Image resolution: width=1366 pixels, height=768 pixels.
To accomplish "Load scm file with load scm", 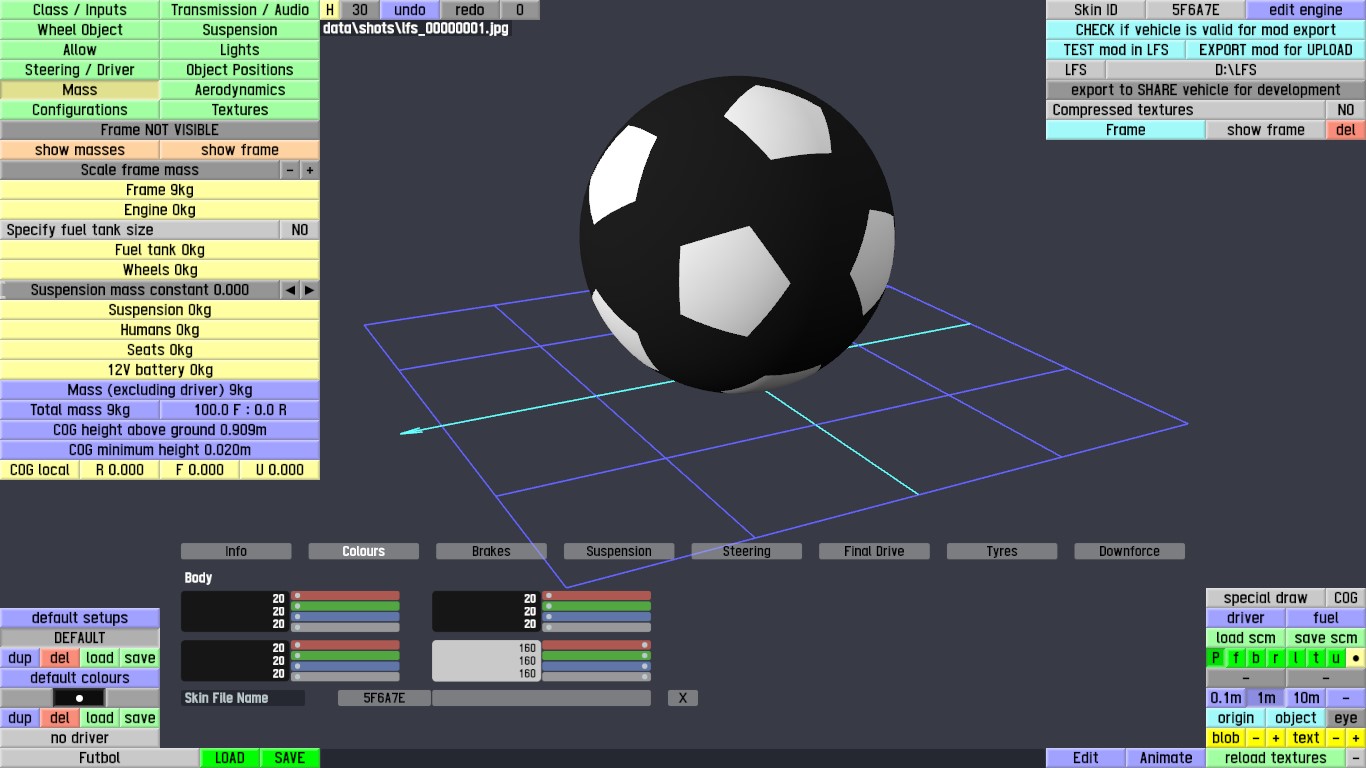I will 1246,638.
